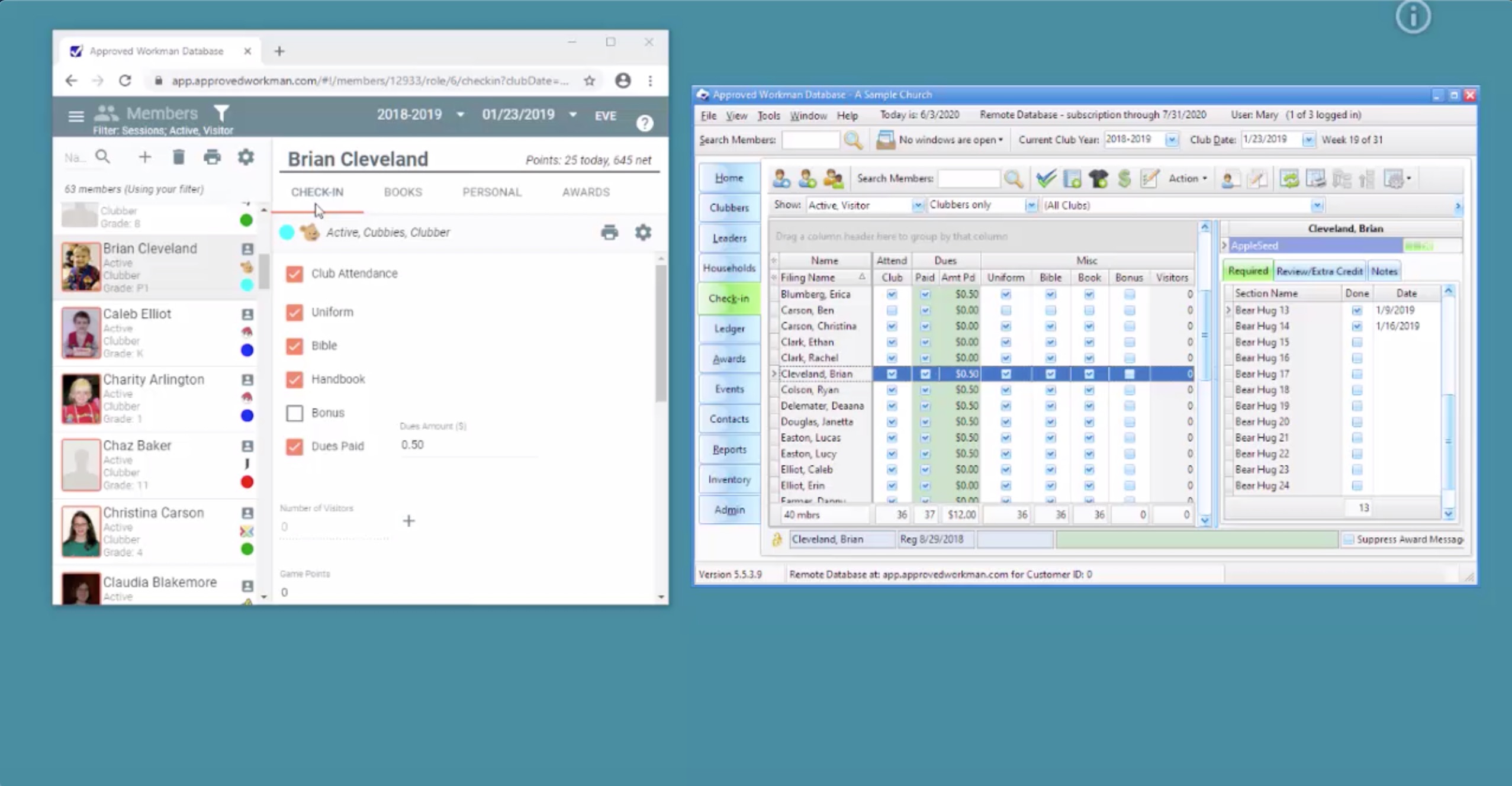The image size is (1512, 786).
Task: Click the trash delete icon in member list toolbar
Action: pyautogui.click(x=178, y=157)
